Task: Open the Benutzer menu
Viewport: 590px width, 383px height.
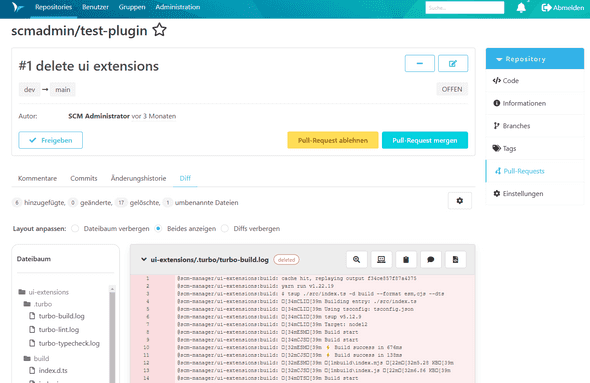Action: tap(95, 7)
